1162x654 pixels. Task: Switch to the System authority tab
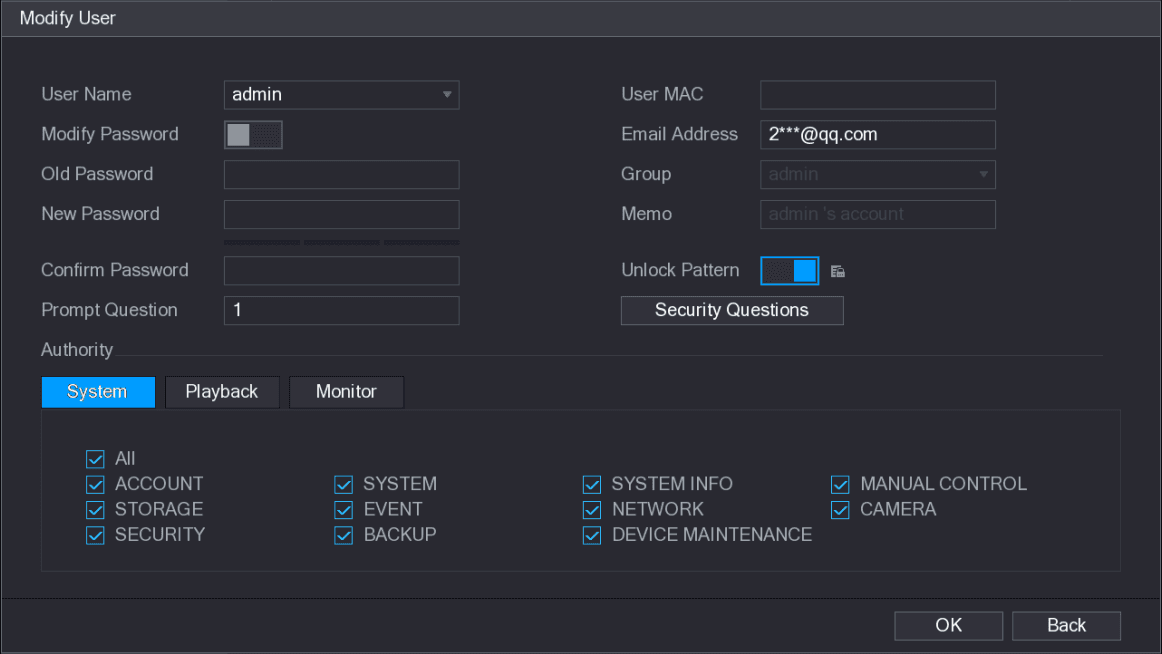tap(98, 392)
